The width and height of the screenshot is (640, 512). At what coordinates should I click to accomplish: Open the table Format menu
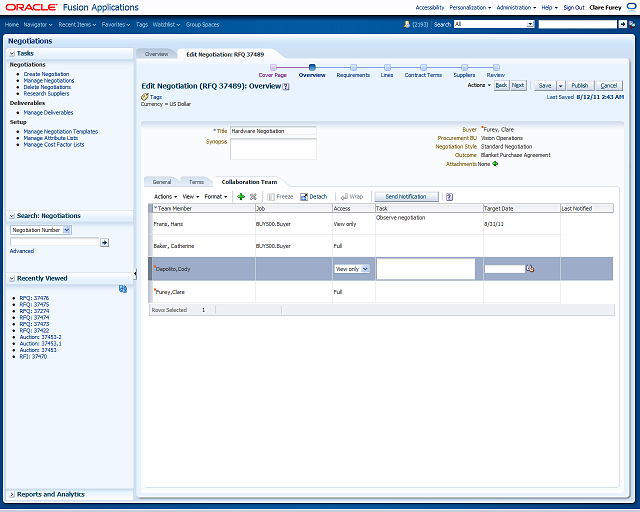216,197
